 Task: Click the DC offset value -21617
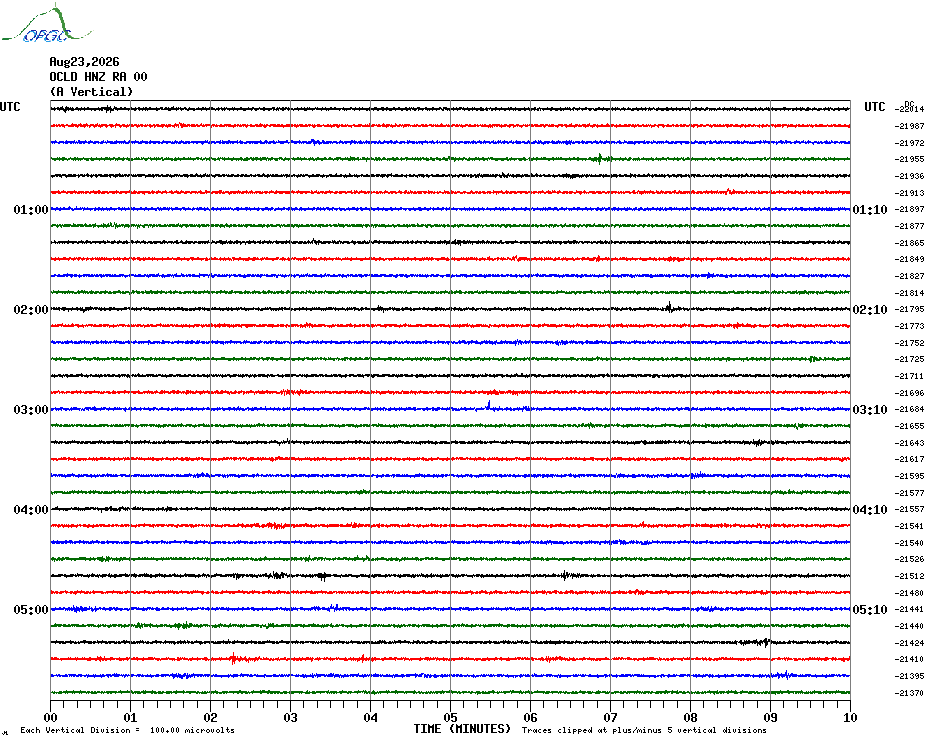[x=909, y=459]
